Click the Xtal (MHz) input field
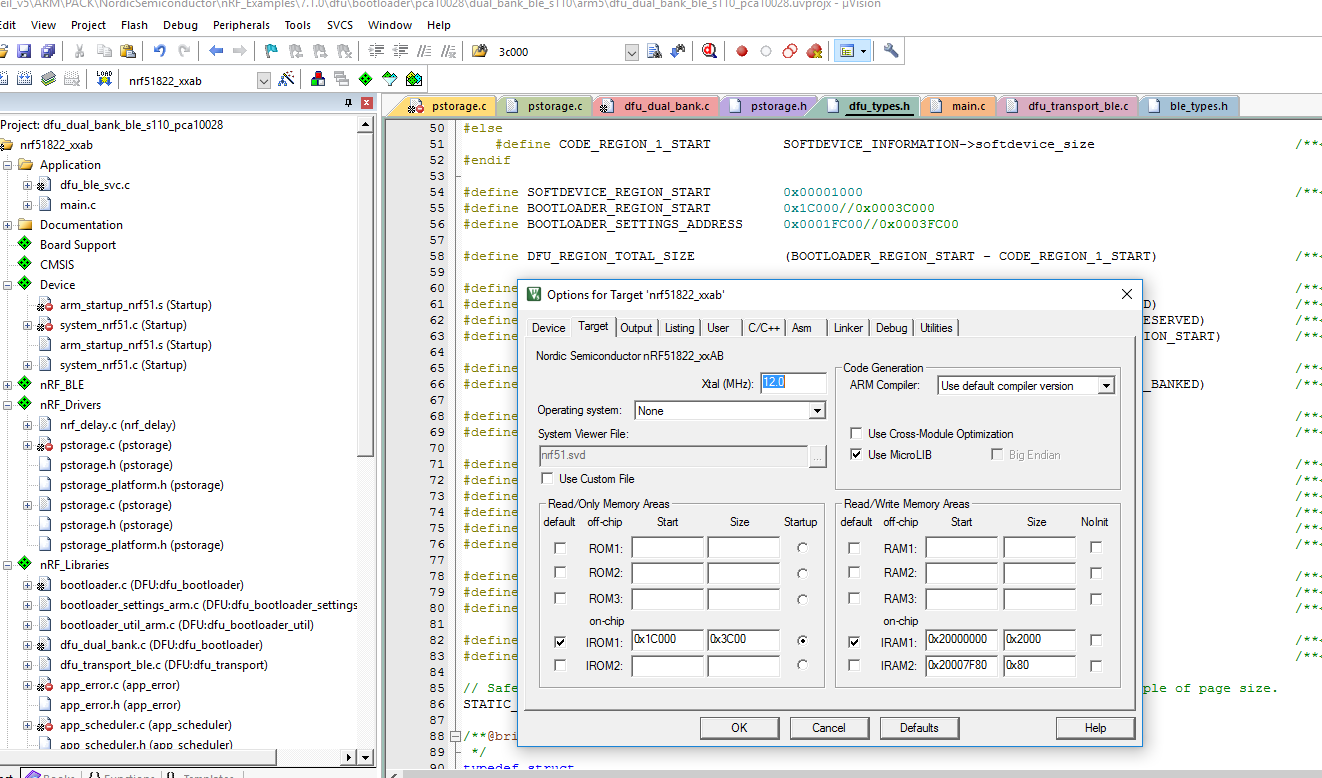Viewport: 1322px width, 778px height. pyautogui.click(x=793, y=382)
